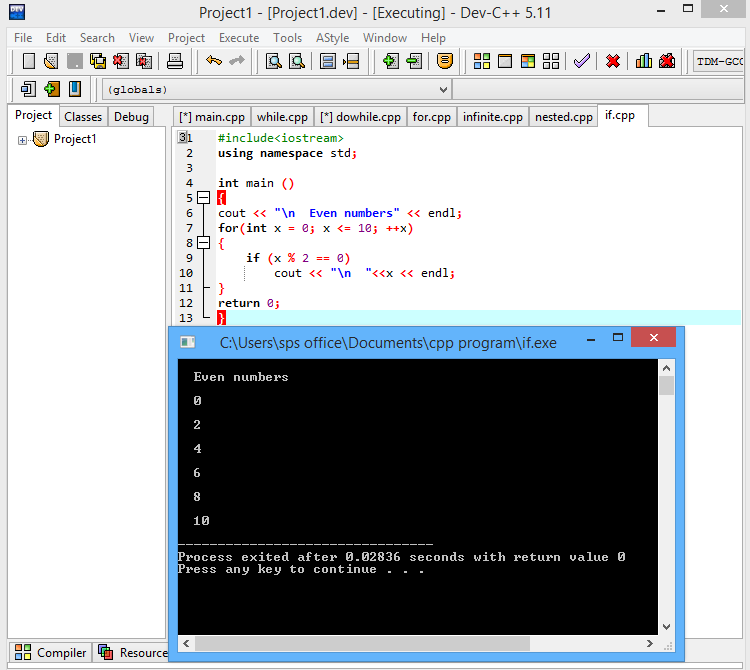750x670 pixels.
Task: Switch to the for.cpp editor tab
Action: point(431,117)
